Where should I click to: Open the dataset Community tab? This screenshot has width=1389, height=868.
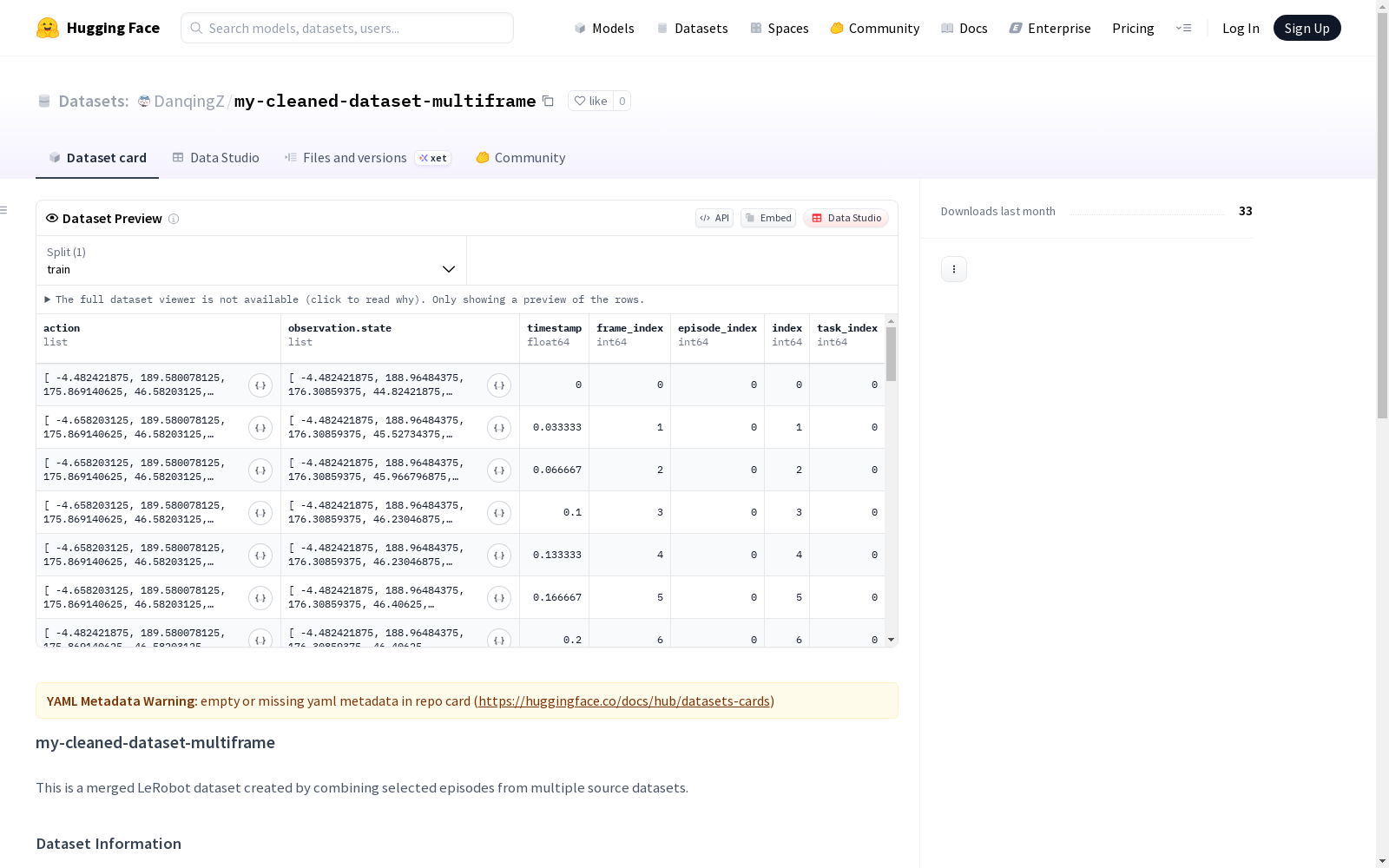(x=520, y=158)
